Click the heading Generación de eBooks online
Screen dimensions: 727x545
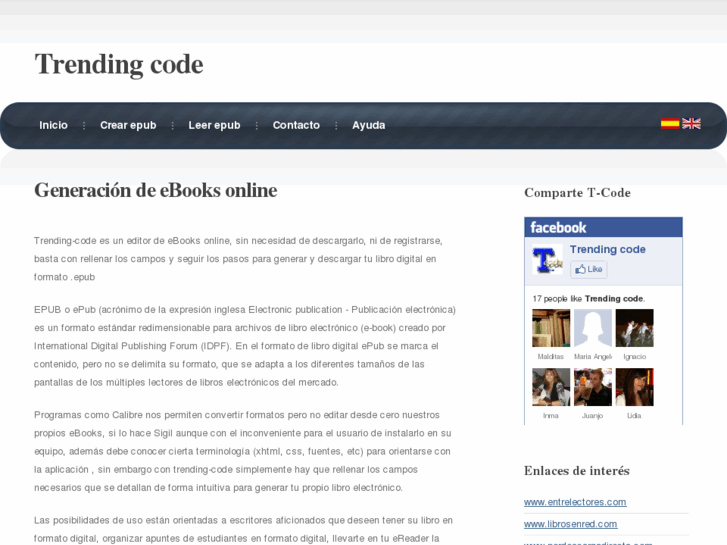pyautogui.click(x=156, y=191)
